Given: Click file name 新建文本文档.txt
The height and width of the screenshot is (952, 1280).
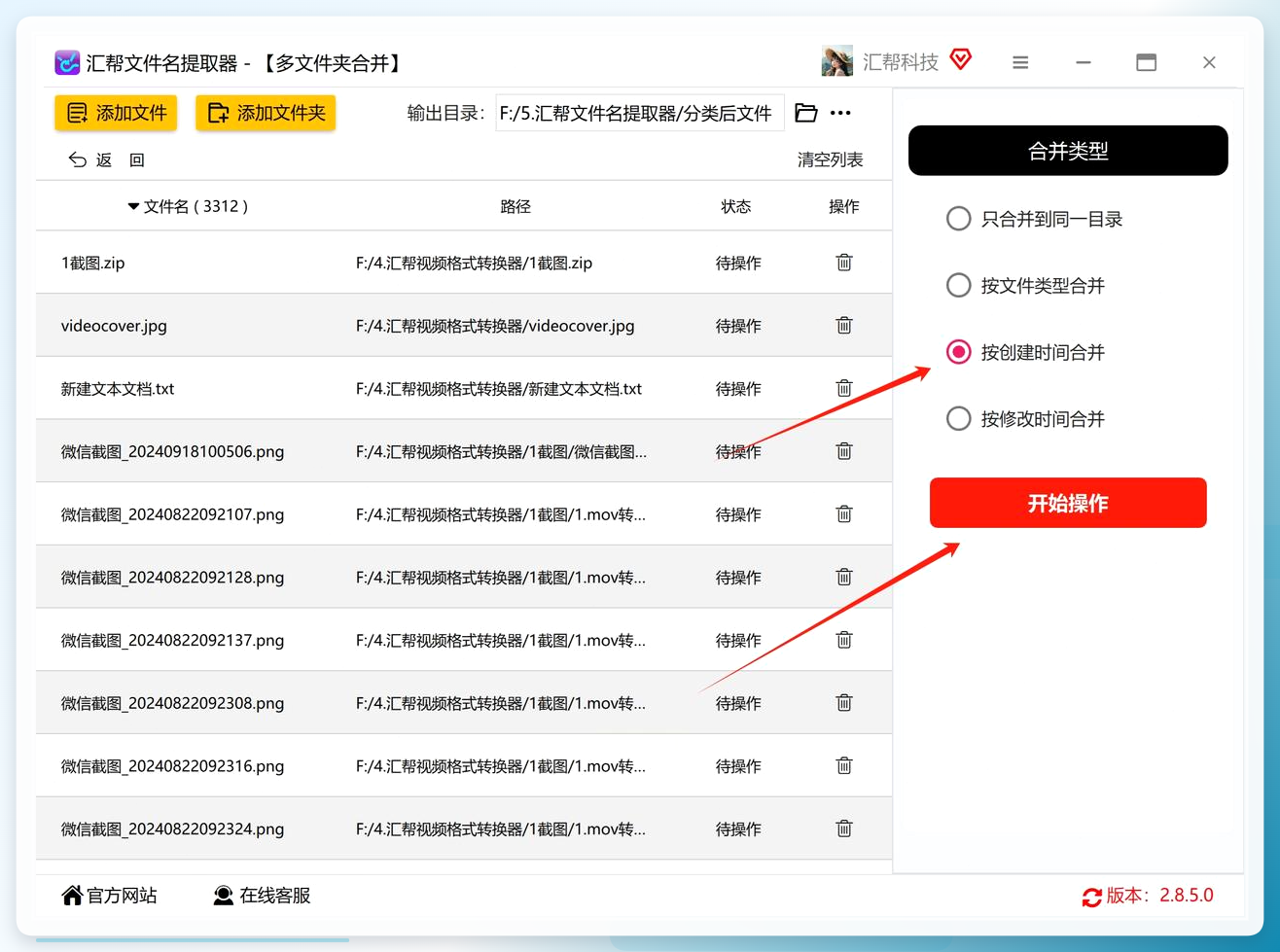Looking at the screenshot, I should [118, 389].
